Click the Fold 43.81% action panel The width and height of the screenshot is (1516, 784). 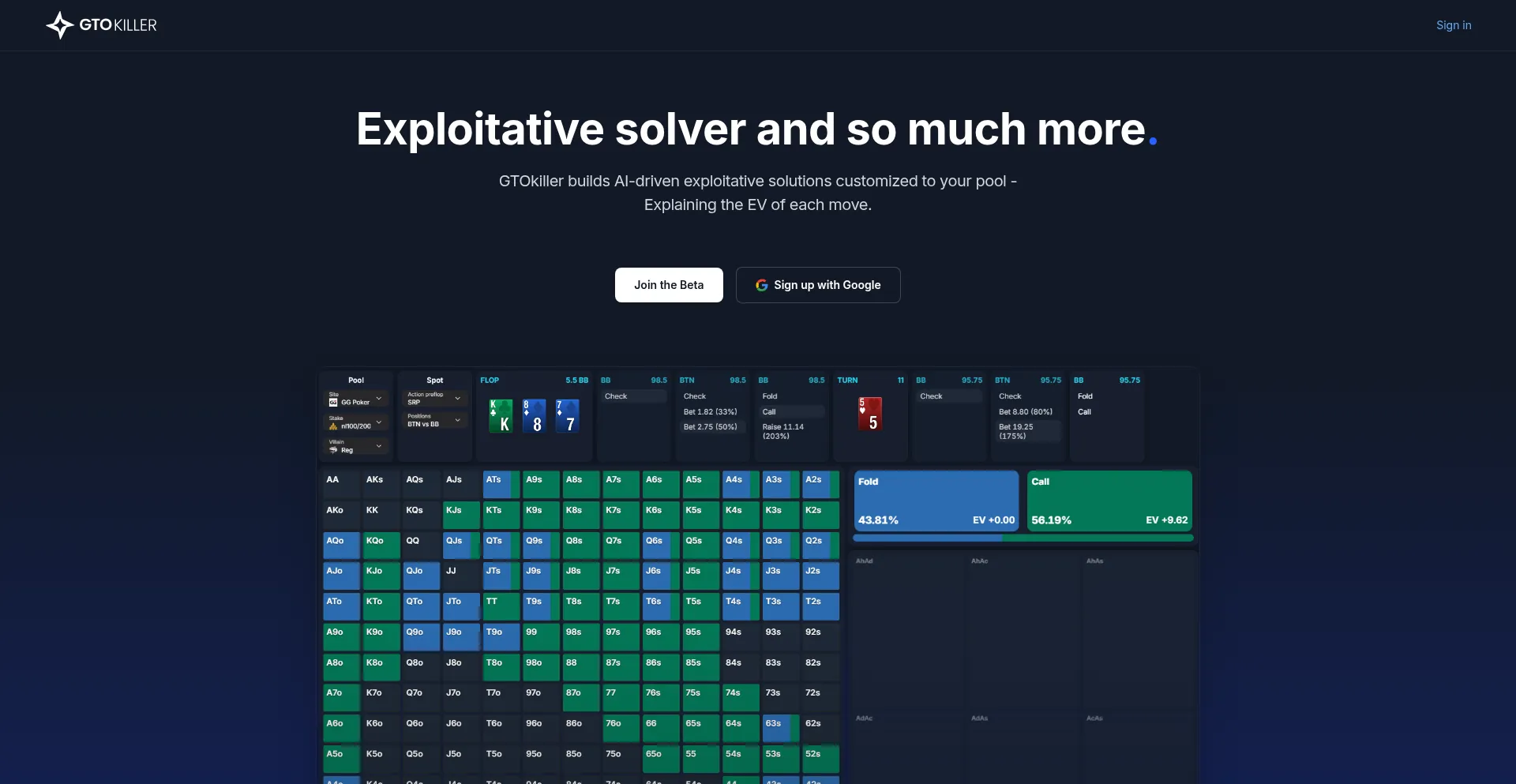pos(936,501)
